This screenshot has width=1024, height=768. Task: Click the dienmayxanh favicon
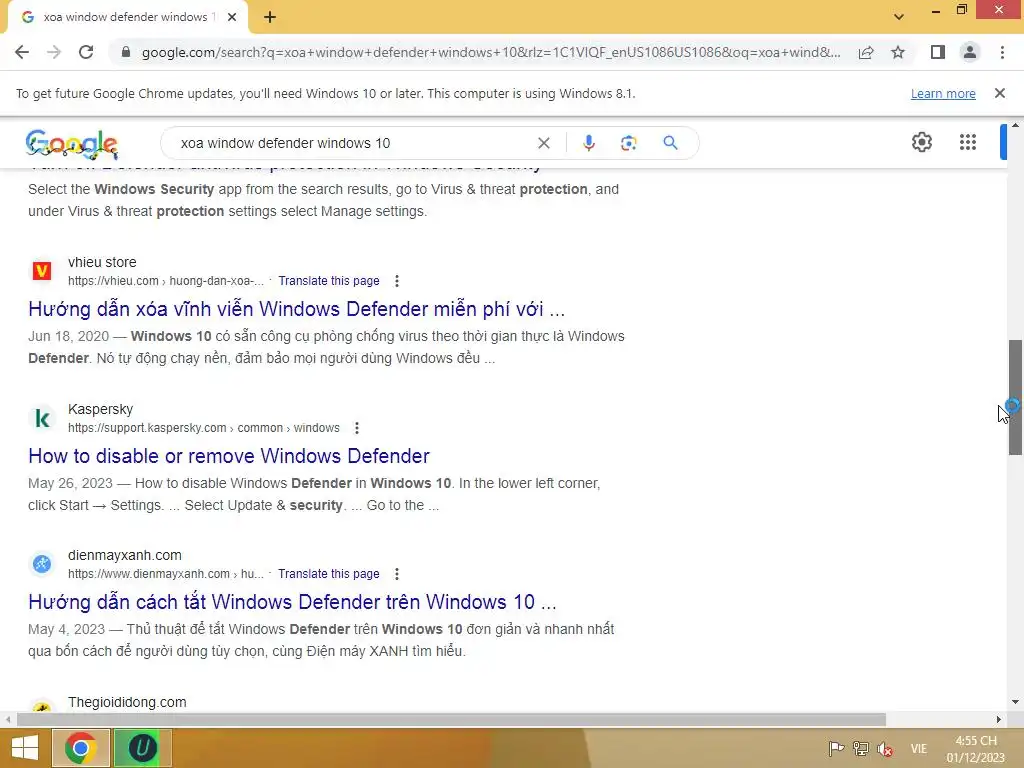tap(42, 564)
